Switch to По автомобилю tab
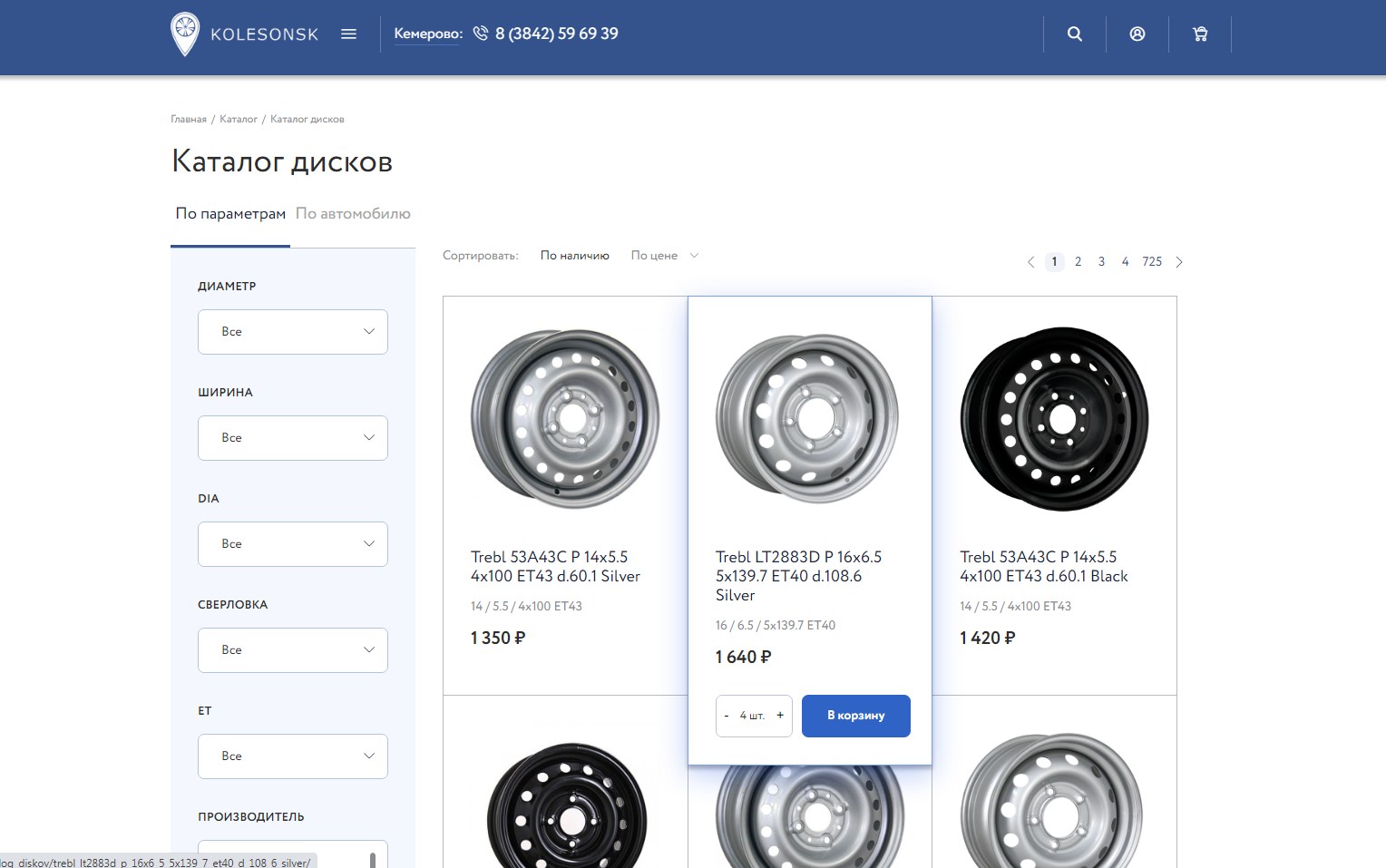The height and width of the screenshot is (868, 1386). tap(353, 214)
